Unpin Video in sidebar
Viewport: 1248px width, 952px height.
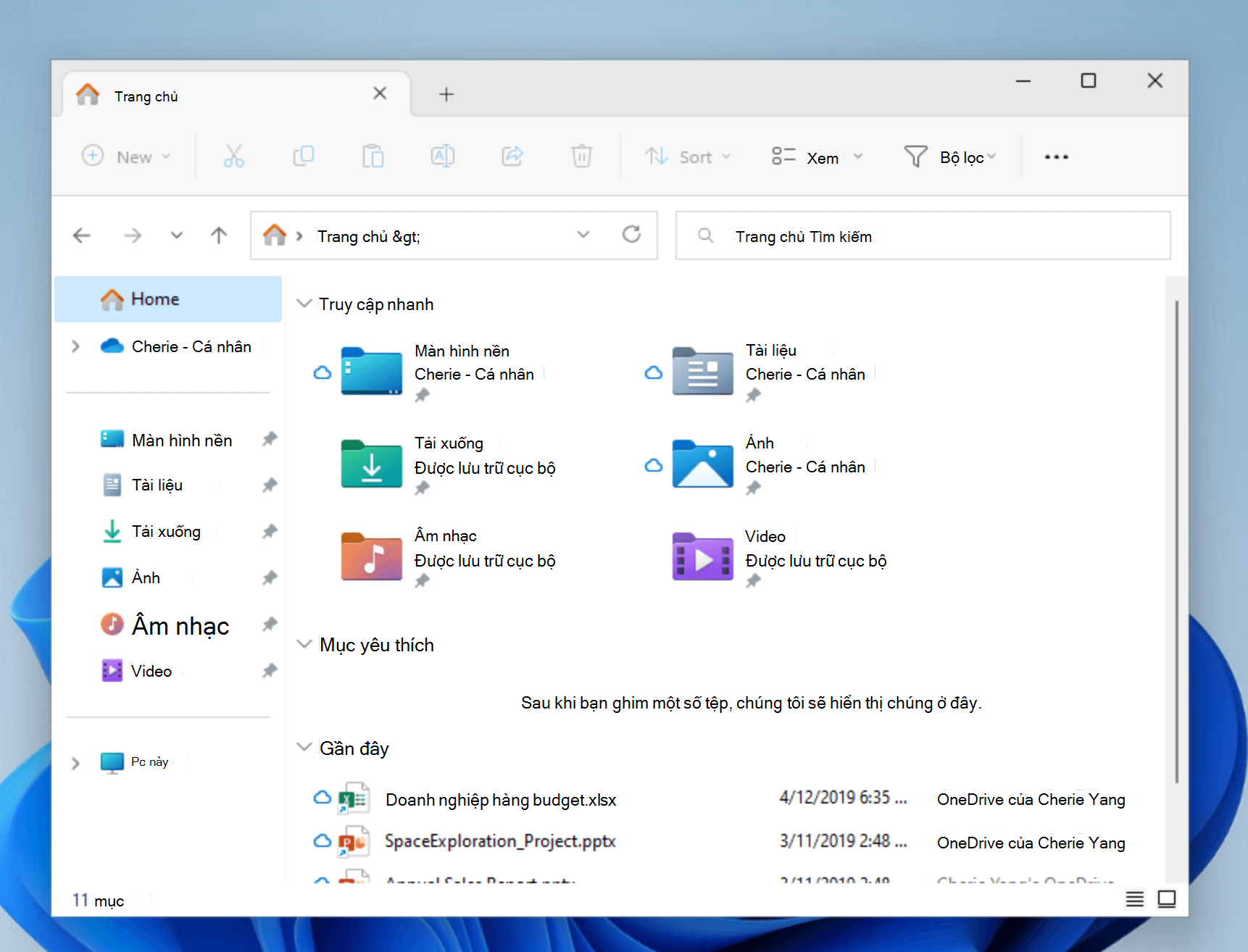coord(270,671)
